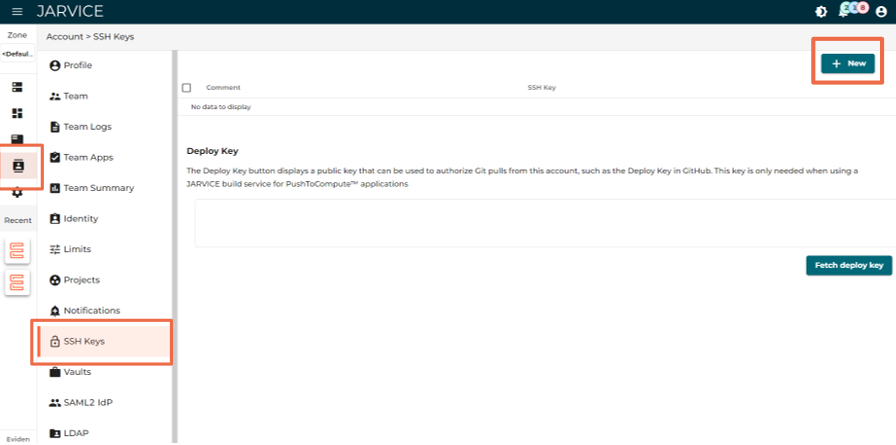The width and height of the screenshot is (896, 445).
Task: Open the server stack icon in the left rail
Action: [17, 87]
